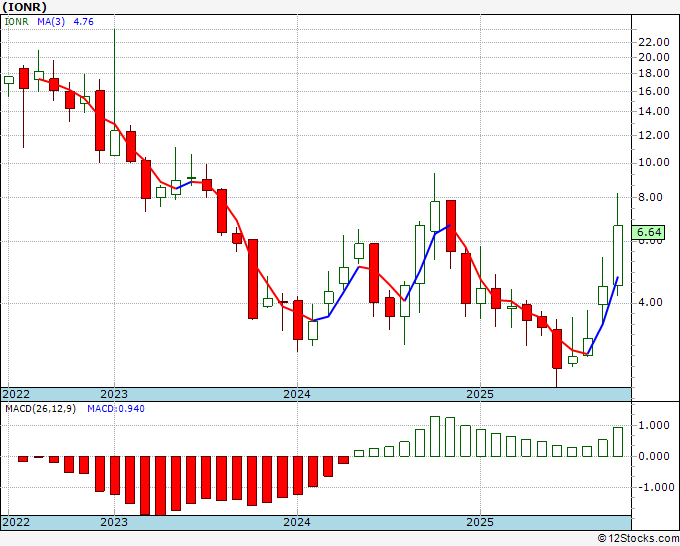Click 2023 on the price chart timeline
Screen dimensions: 680x546
coord(114,394)
